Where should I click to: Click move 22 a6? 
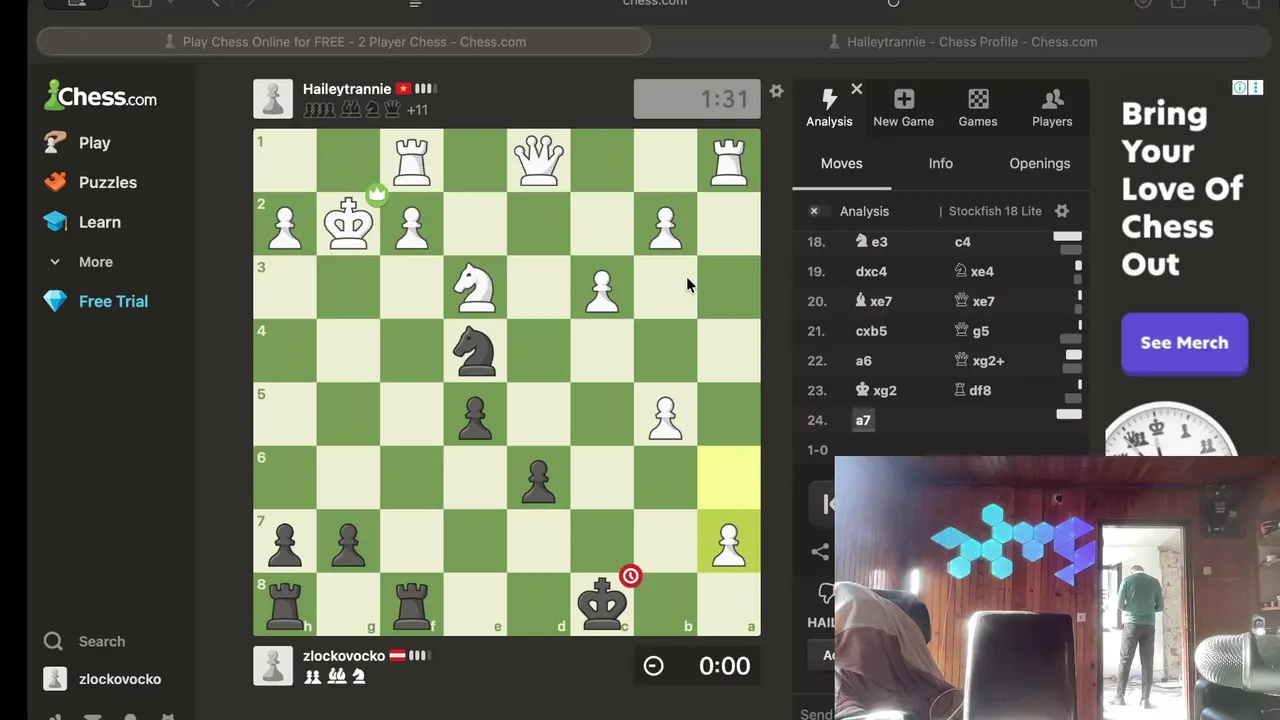point(863,361)
